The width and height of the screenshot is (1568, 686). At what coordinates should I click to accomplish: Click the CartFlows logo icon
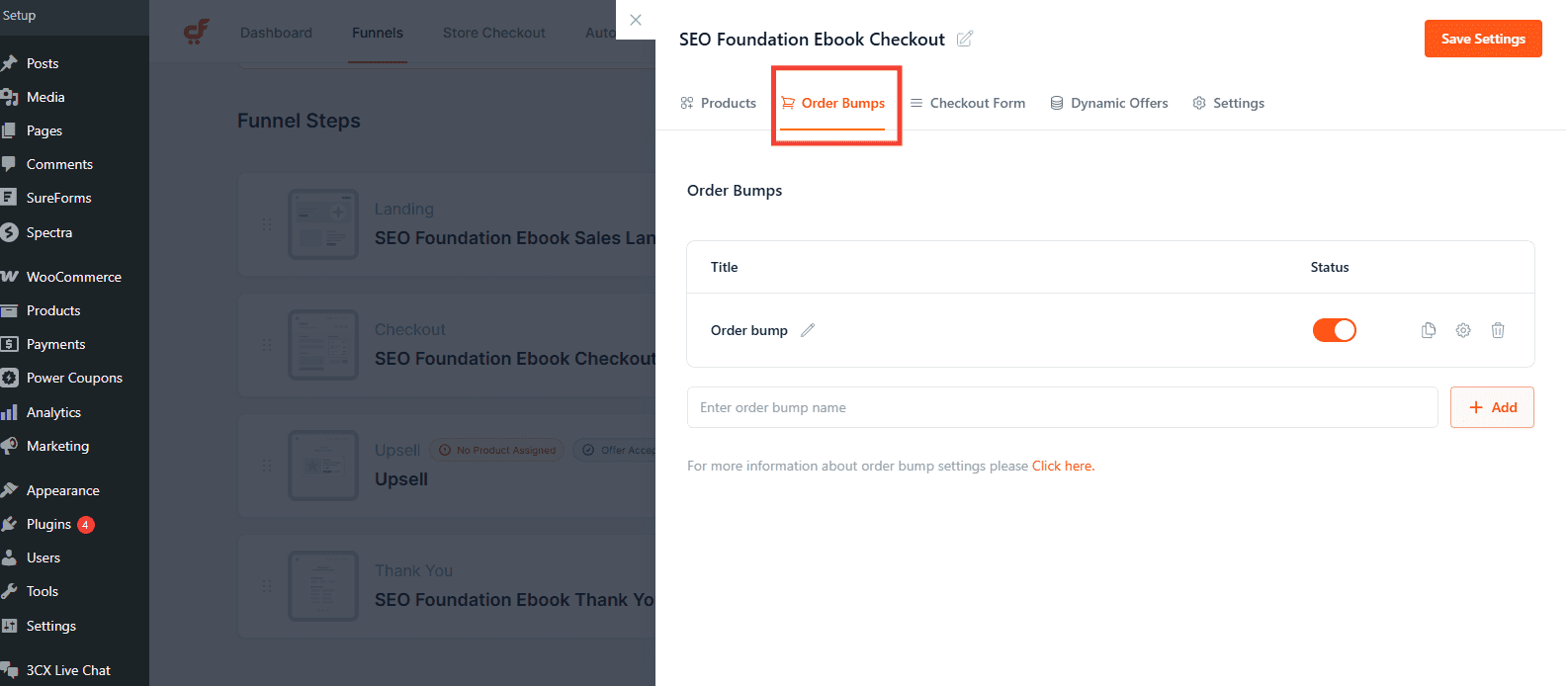[x=196, y=31]
